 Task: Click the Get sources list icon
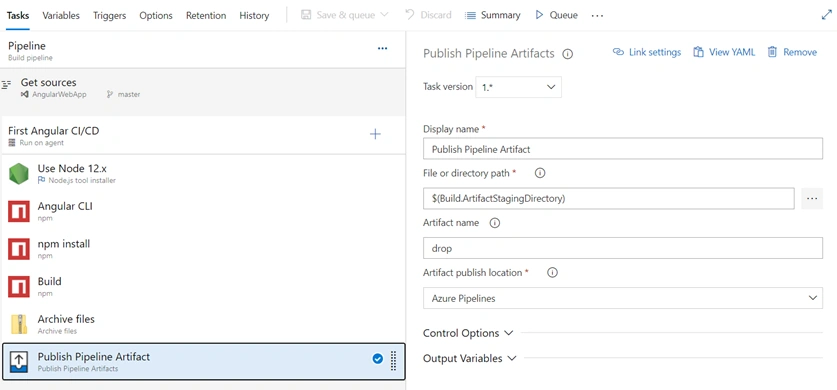[6, 84]
